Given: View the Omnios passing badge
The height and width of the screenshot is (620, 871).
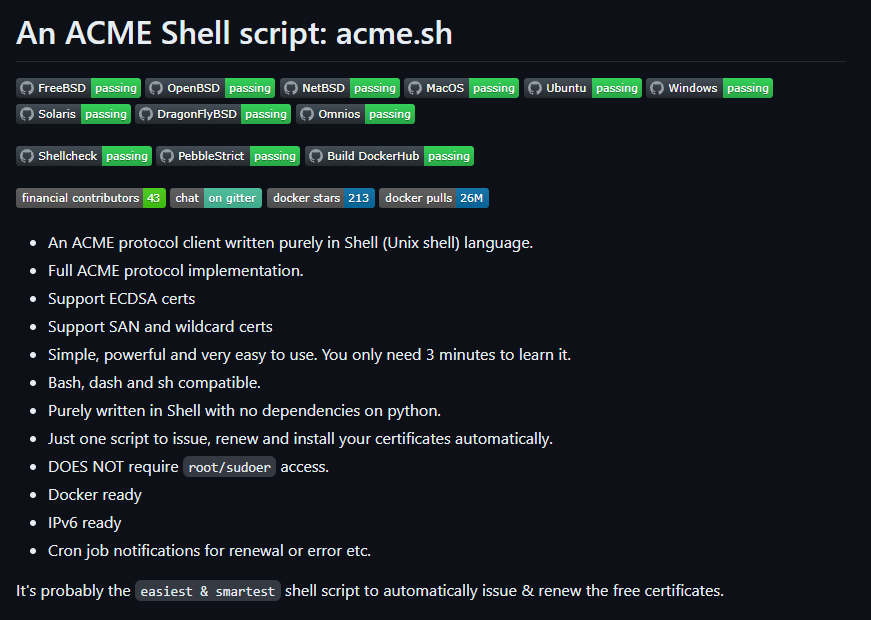Looking at the screenshot, I should click(x=356, y=114).
